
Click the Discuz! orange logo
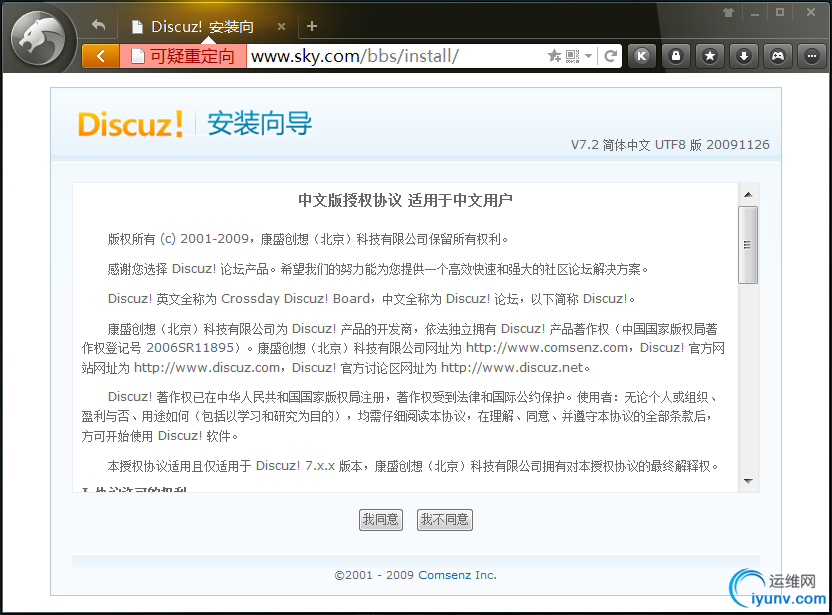point(131,124)
